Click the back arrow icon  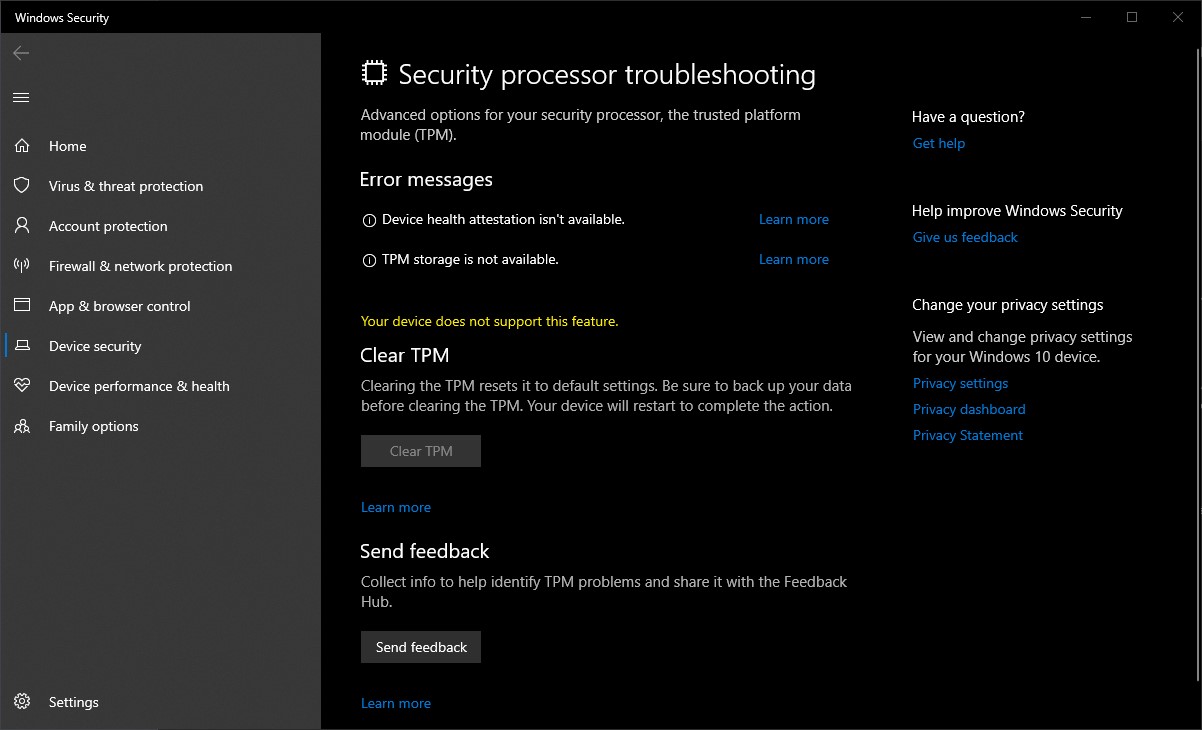coord(21,53)
